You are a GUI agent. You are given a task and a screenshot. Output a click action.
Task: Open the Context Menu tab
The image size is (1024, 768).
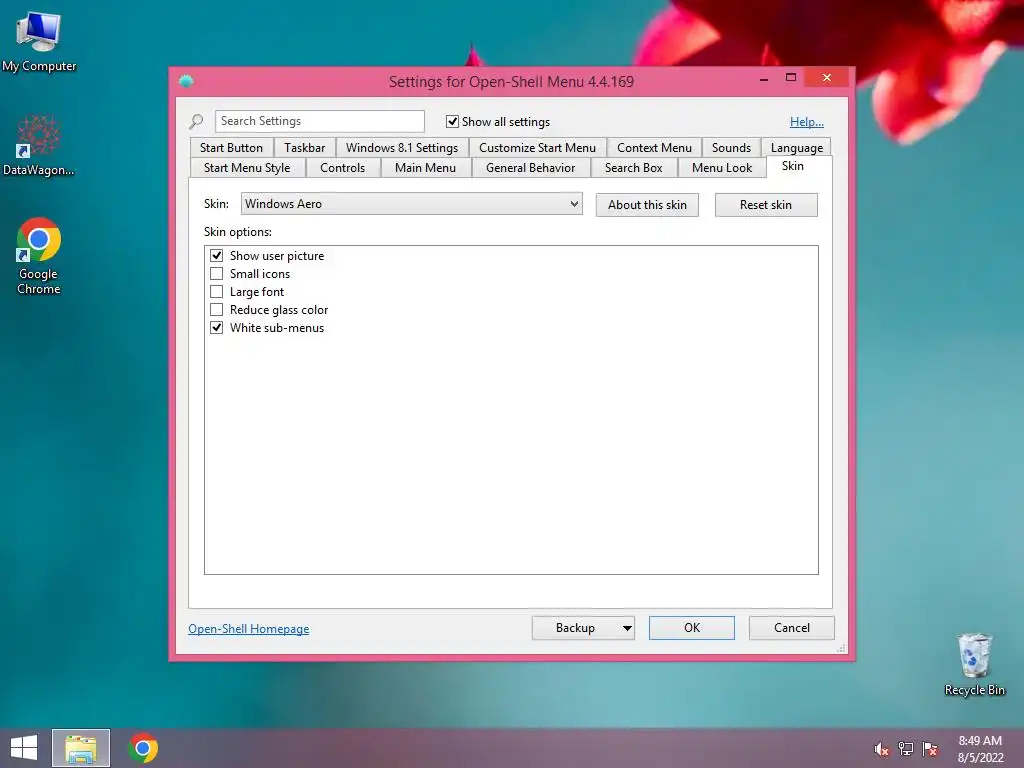(x=654, y=148)
